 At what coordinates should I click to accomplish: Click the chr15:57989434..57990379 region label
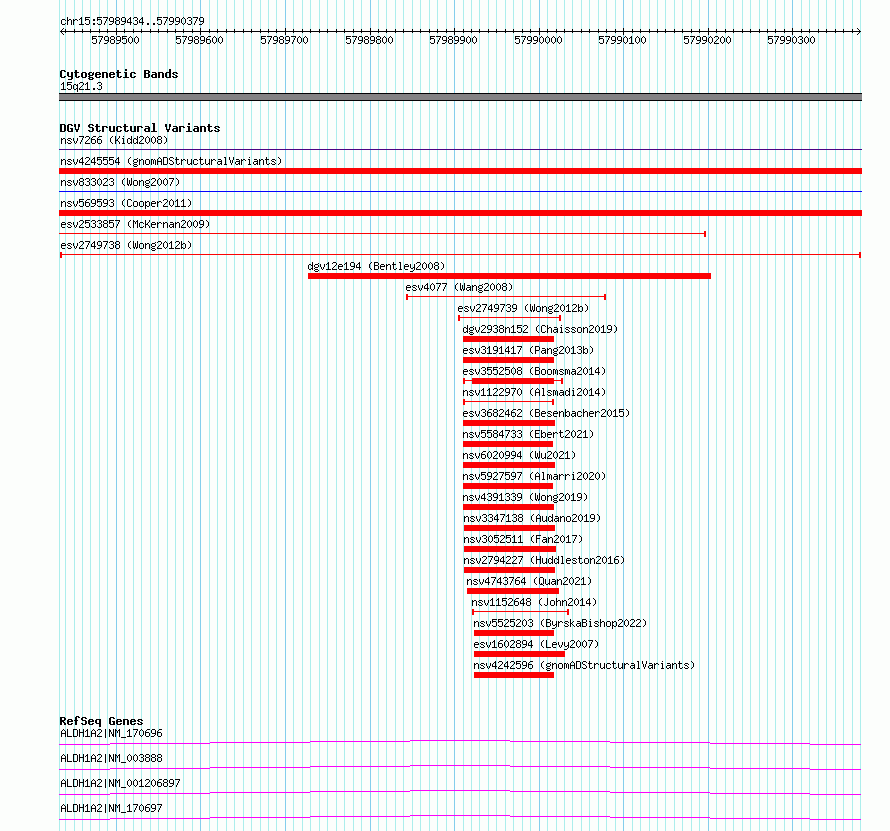(132, 21)
